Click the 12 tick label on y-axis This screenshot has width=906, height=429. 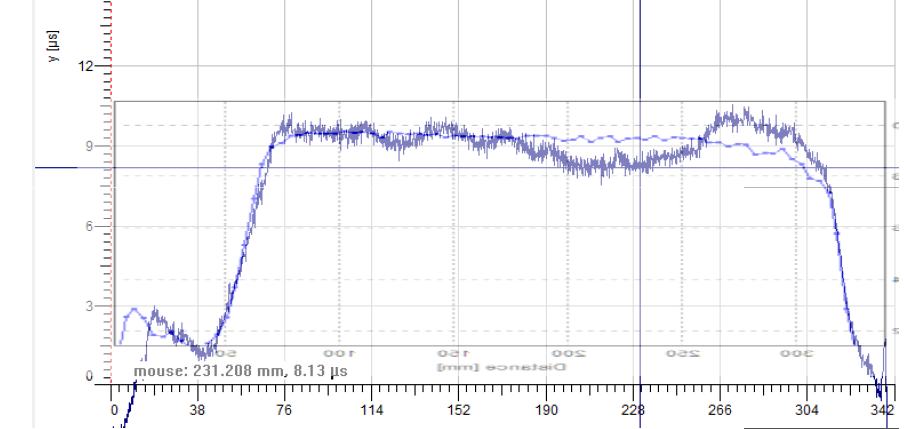tap(85, 66)
